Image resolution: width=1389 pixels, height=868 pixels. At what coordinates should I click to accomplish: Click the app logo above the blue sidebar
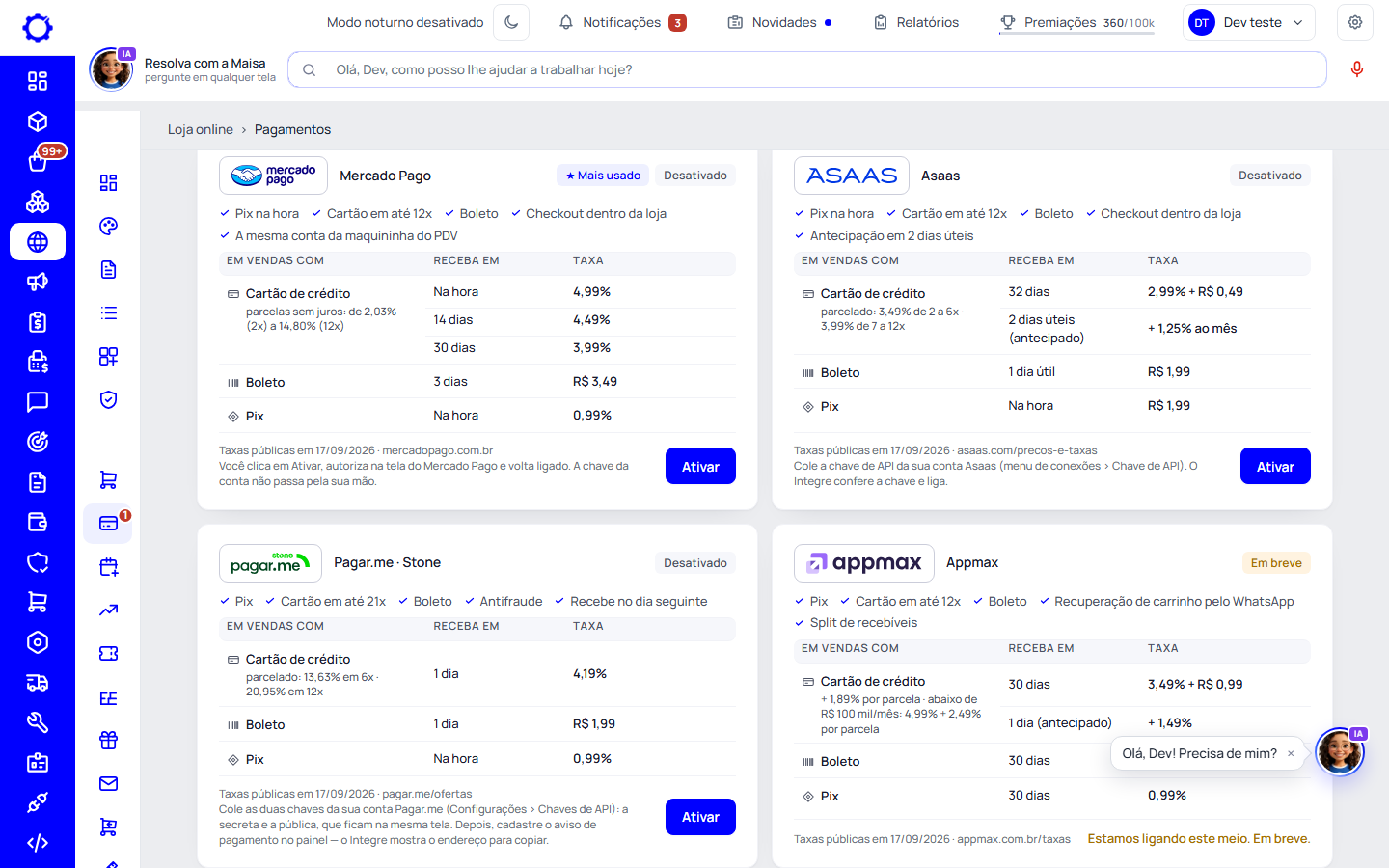(x=38, y=28)
